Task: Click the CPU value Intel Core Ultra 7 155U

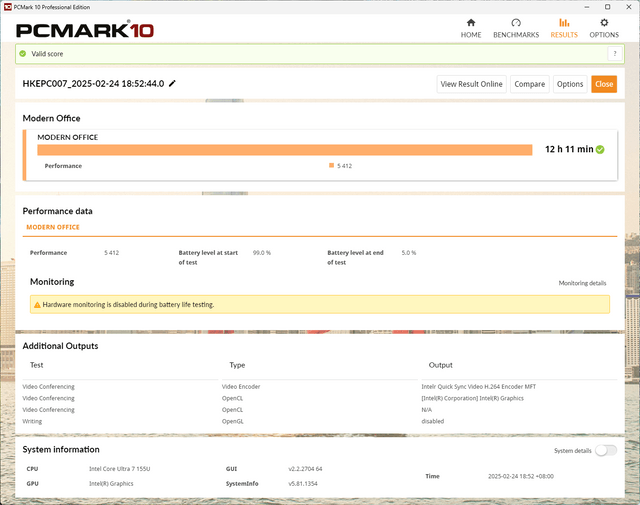Action: [120, 469]
